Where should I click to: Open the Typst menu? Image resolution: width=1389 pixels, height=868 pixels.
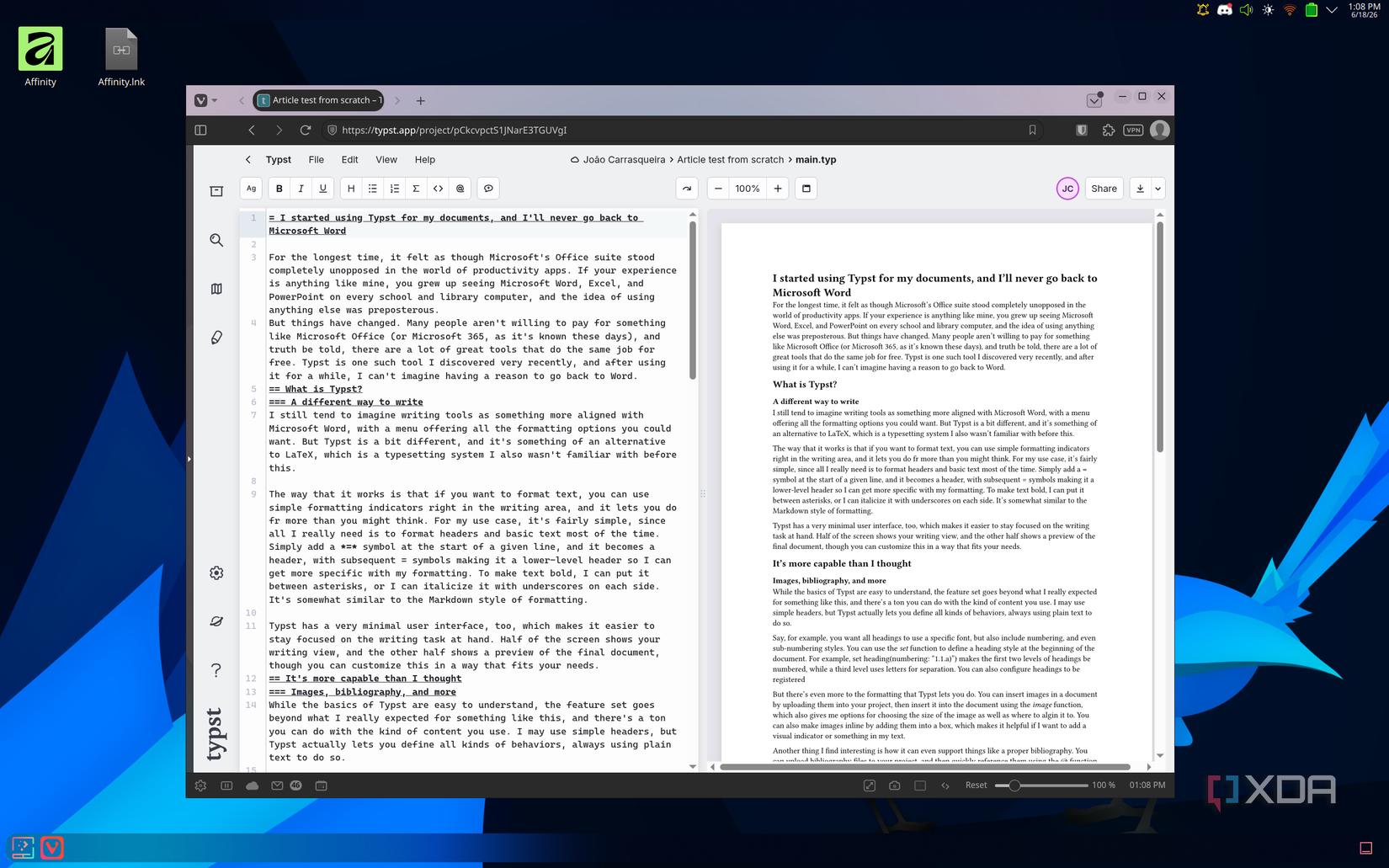(x=278, y=159)
